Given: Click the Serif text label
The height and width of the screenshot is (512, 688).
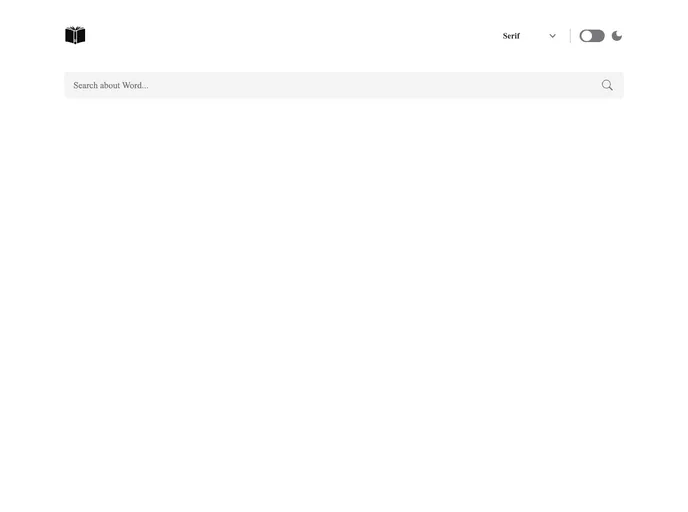Looking at the screenshot, I should pos(511,36).
